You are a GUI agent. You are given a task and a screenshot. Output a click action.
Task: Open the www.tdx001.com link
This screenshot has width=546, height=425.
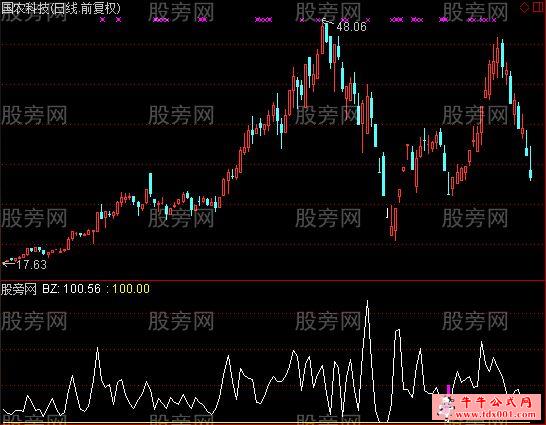tap(495, 415)
